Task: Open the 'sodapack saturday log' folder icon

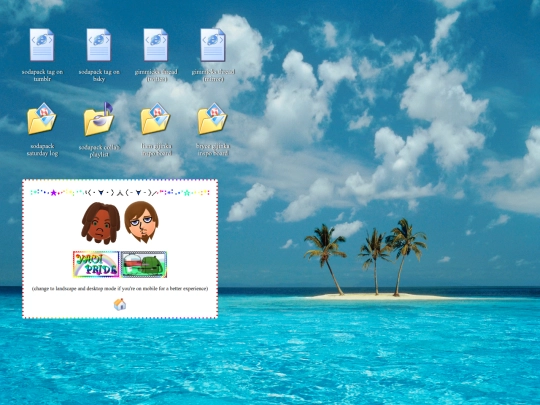Action: coord(42,118)
